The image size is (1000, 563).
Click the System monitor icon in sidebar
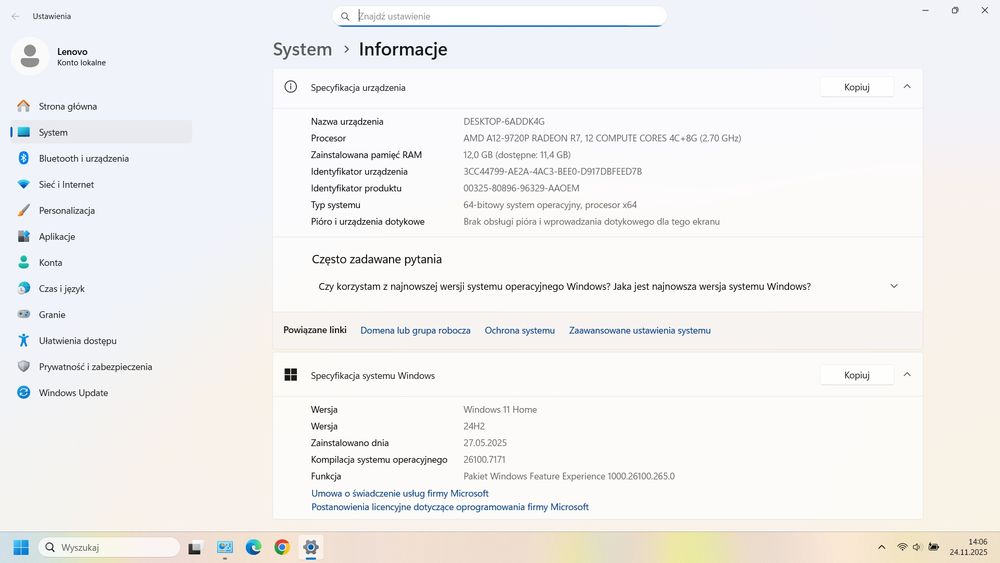point(24,132)
